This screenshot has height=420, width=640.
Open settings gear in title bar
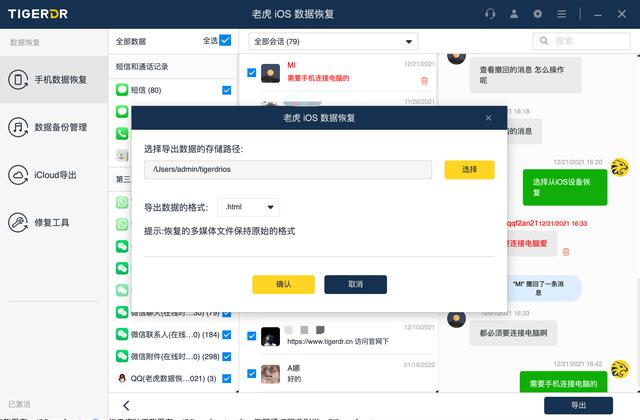click(538, 14)
